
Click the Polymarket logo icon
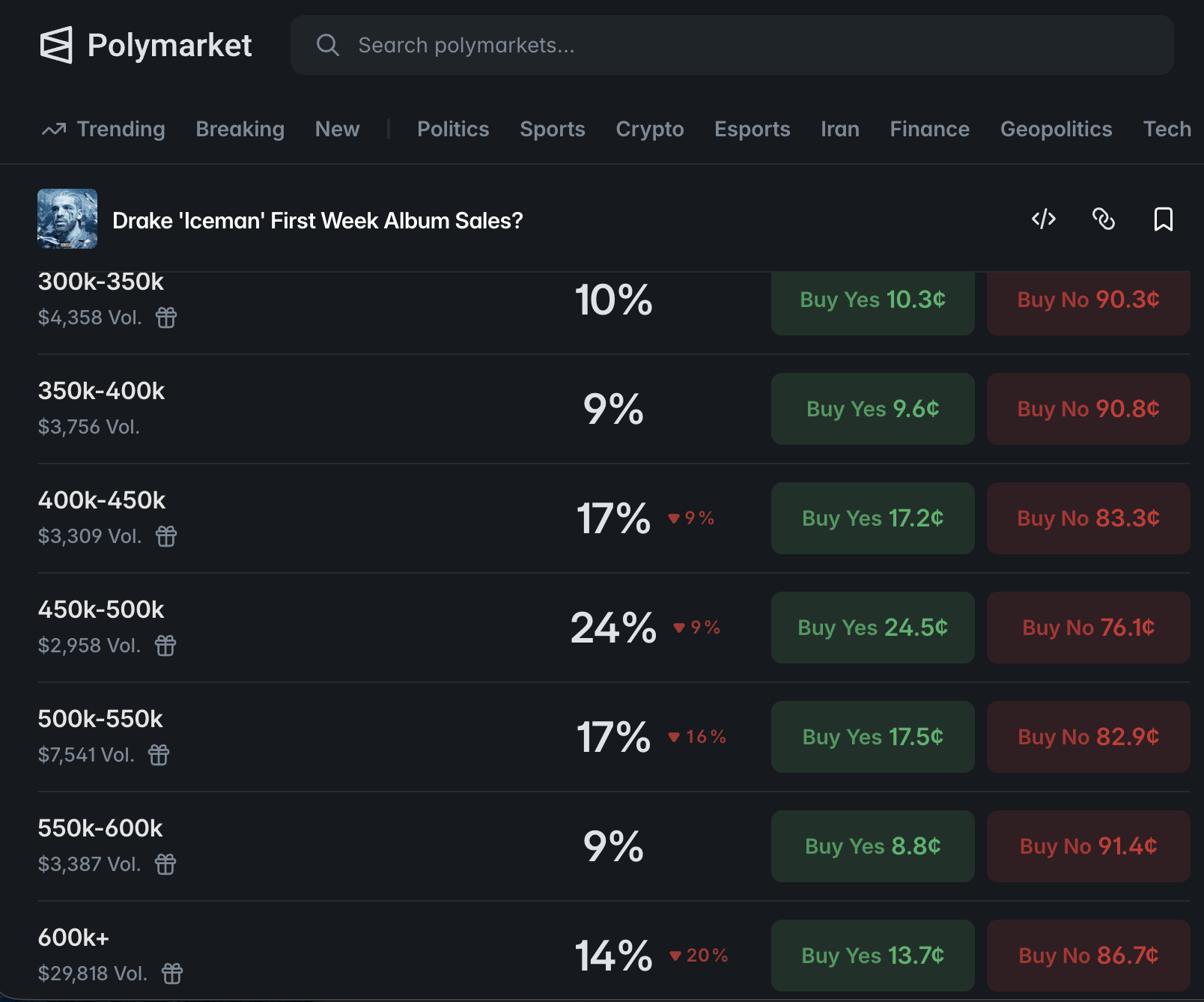pos(56,45)
